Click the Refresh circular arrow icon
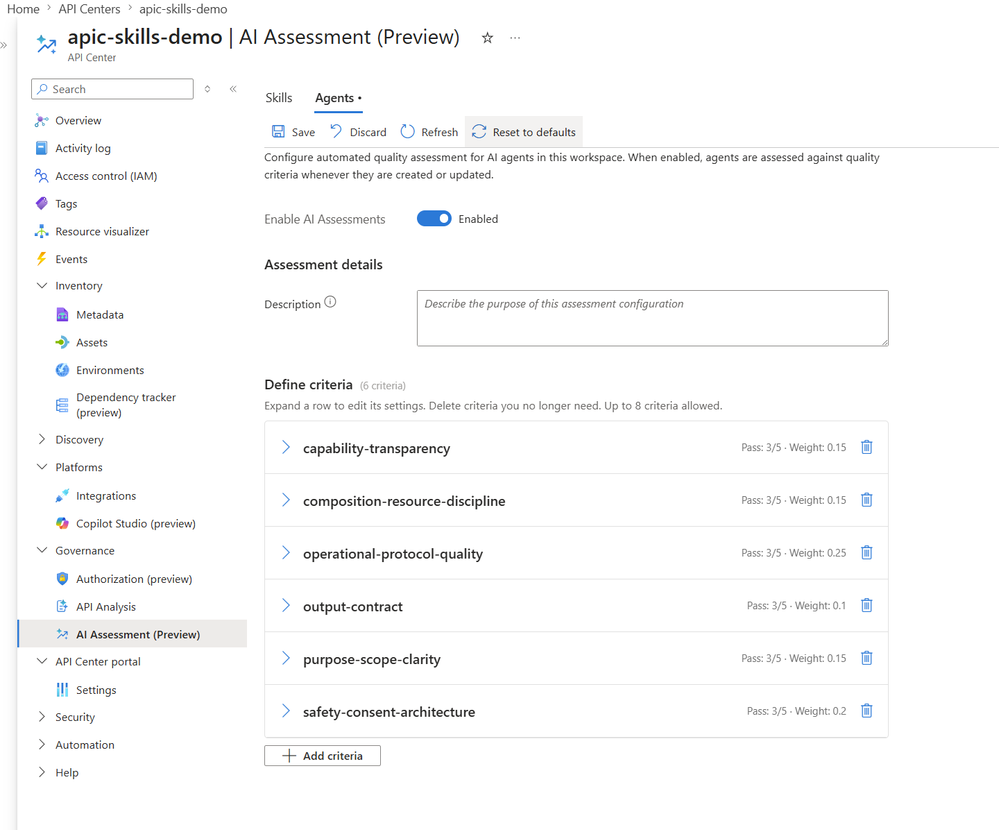This screenshot has height=830, width=999. tap(407, 132)
